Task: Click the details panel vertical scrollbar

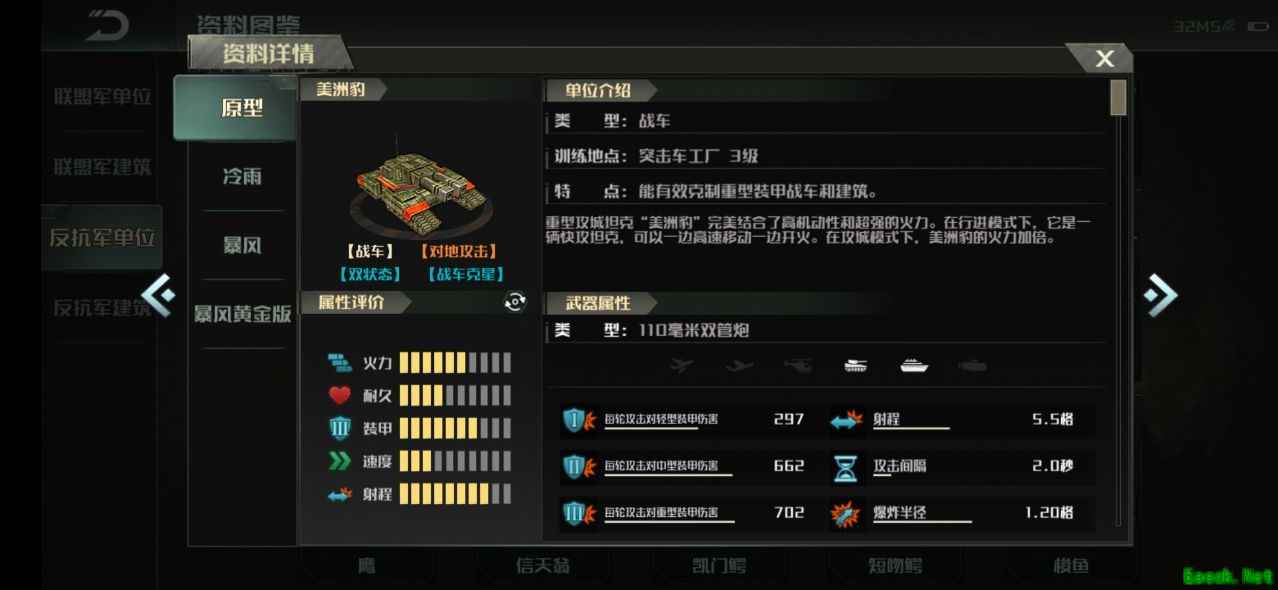Action: point(1118,98)
